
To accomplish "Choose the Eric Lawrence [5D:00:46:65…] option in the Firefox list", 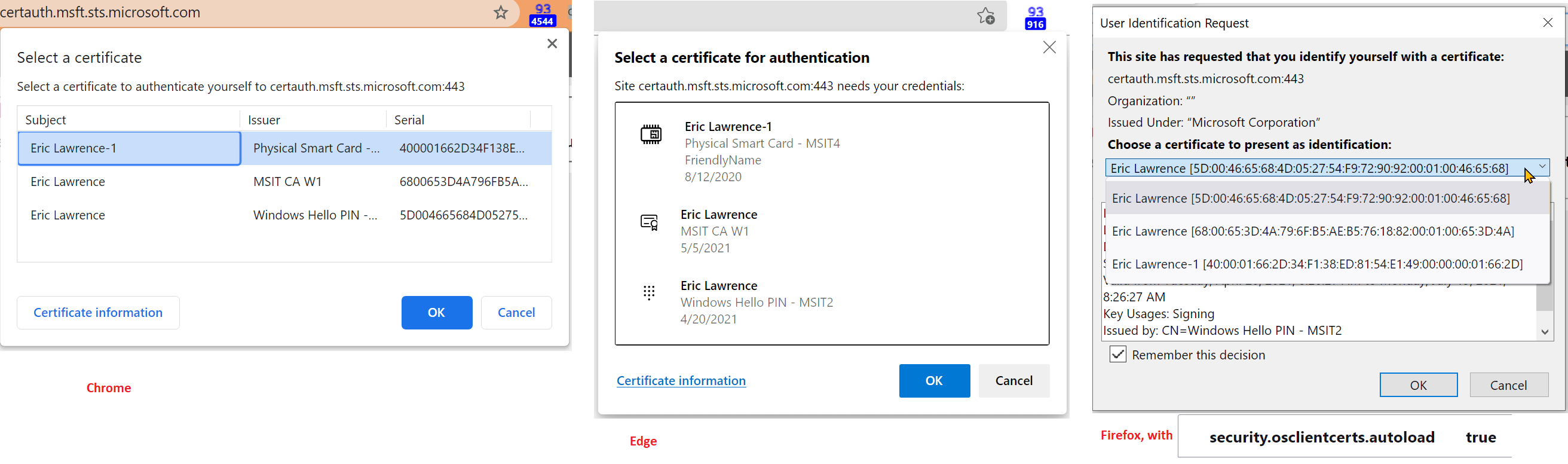I will 1327,199.
